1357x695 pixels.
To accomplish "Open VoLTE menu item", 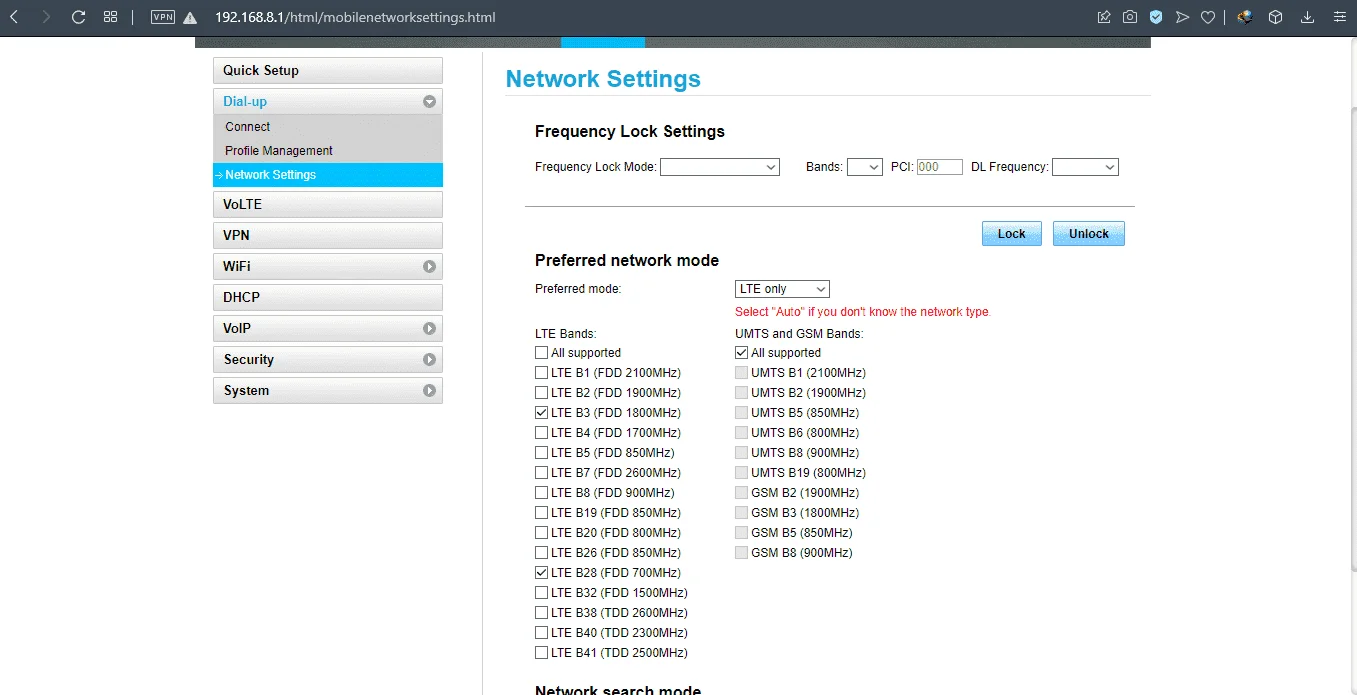I will [x=328, y=205].
